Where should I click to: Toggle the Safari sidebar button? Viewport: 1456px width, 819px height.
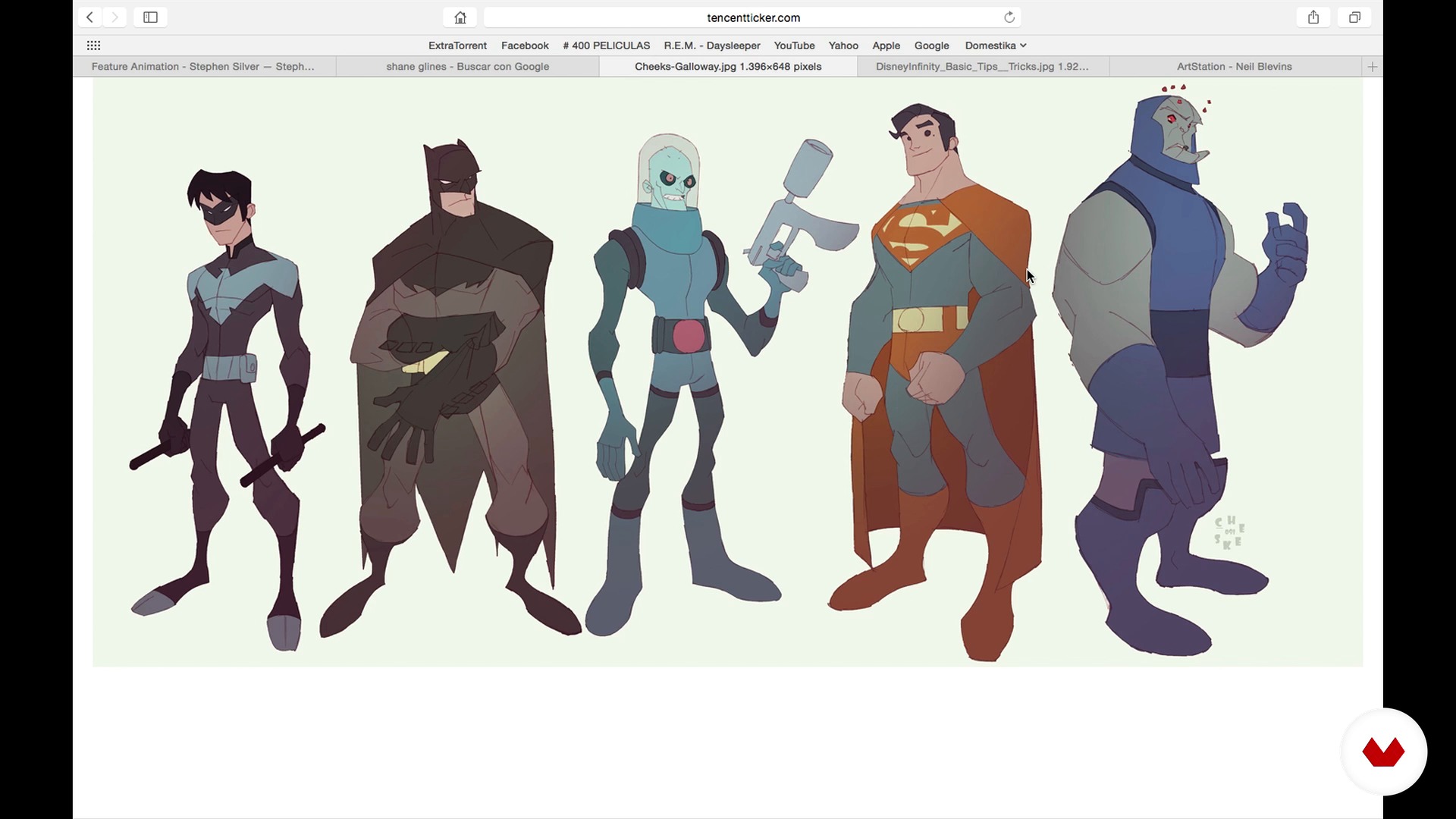pos(150,17)
